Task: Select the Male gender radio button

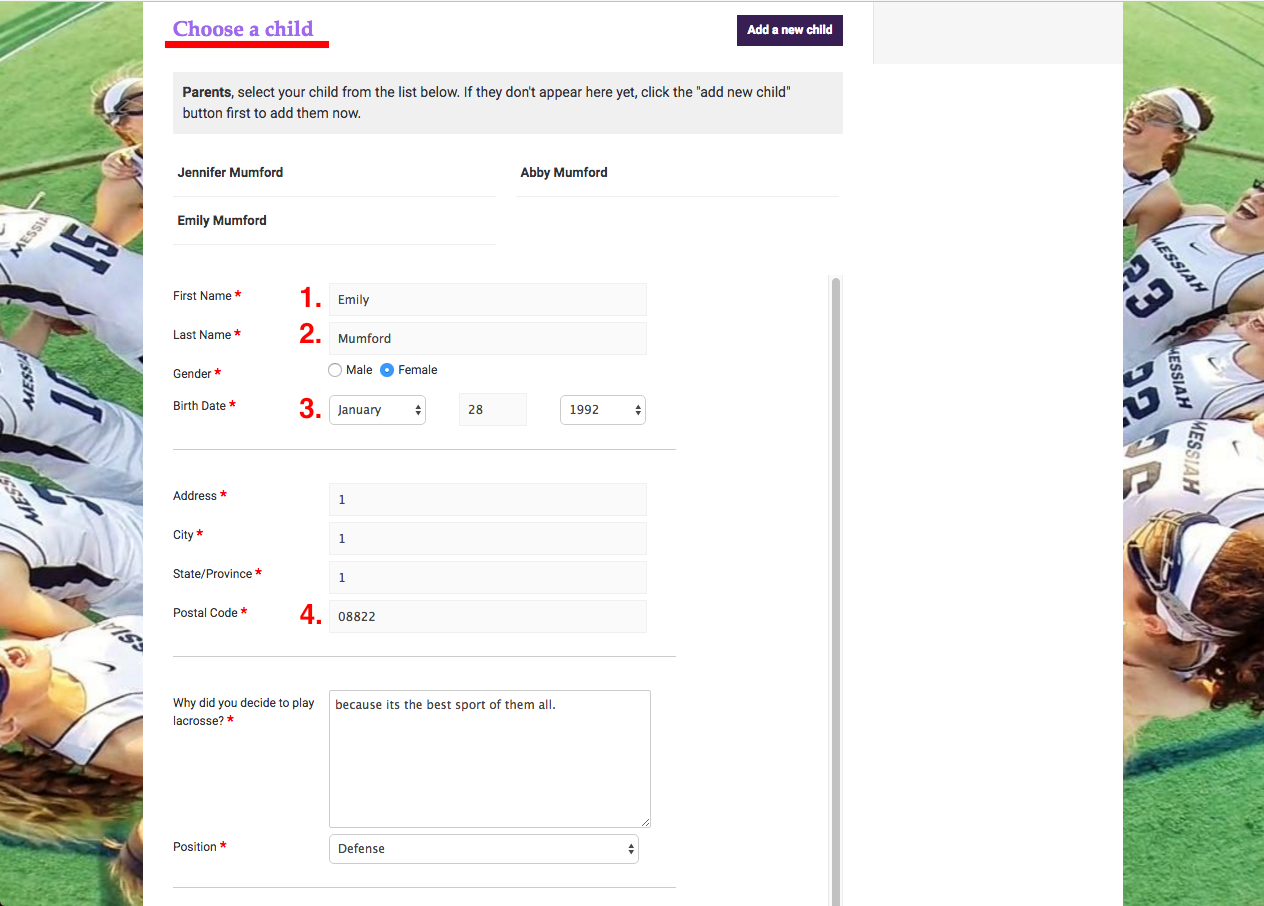Action: [x=335, y=370]
